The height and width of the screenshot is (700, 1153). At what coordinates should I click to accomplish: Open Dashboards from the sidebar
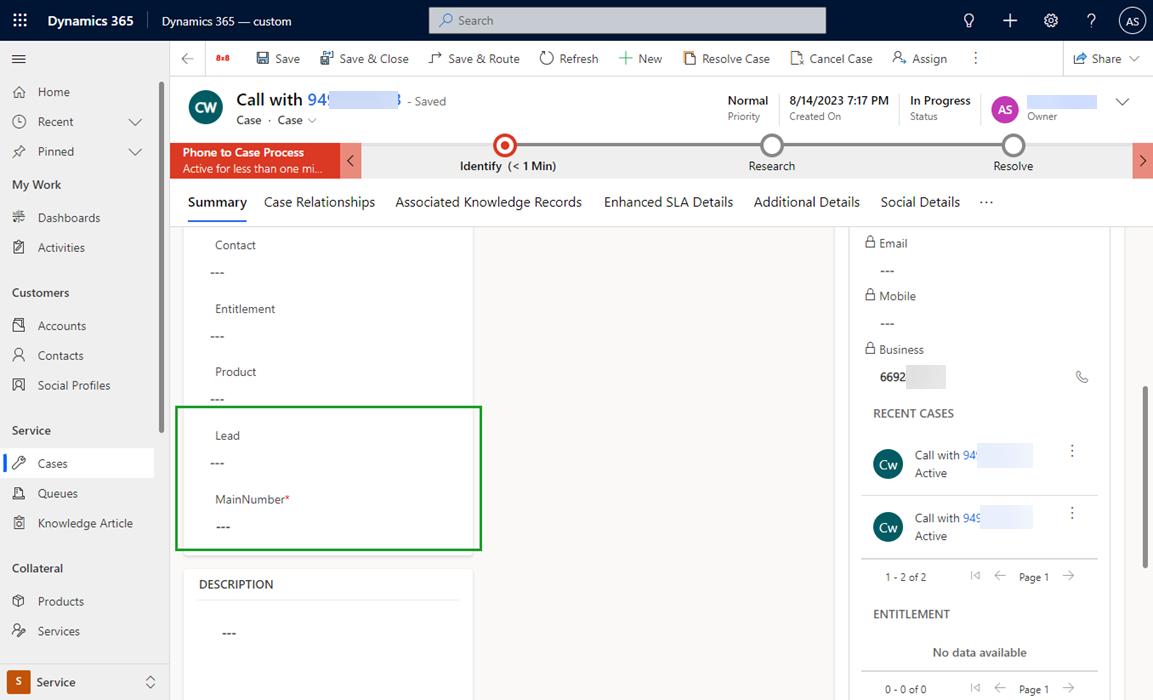[70, 217]
